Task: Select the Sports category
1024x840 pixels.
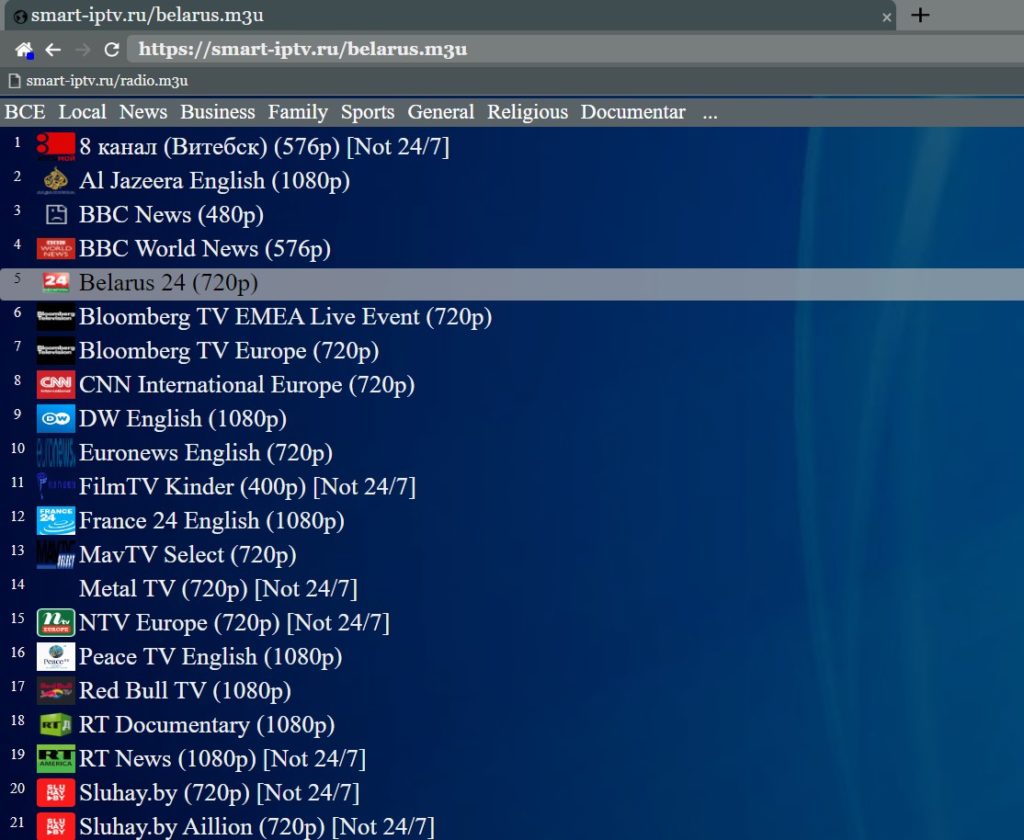Action: [x=367, y=112]
